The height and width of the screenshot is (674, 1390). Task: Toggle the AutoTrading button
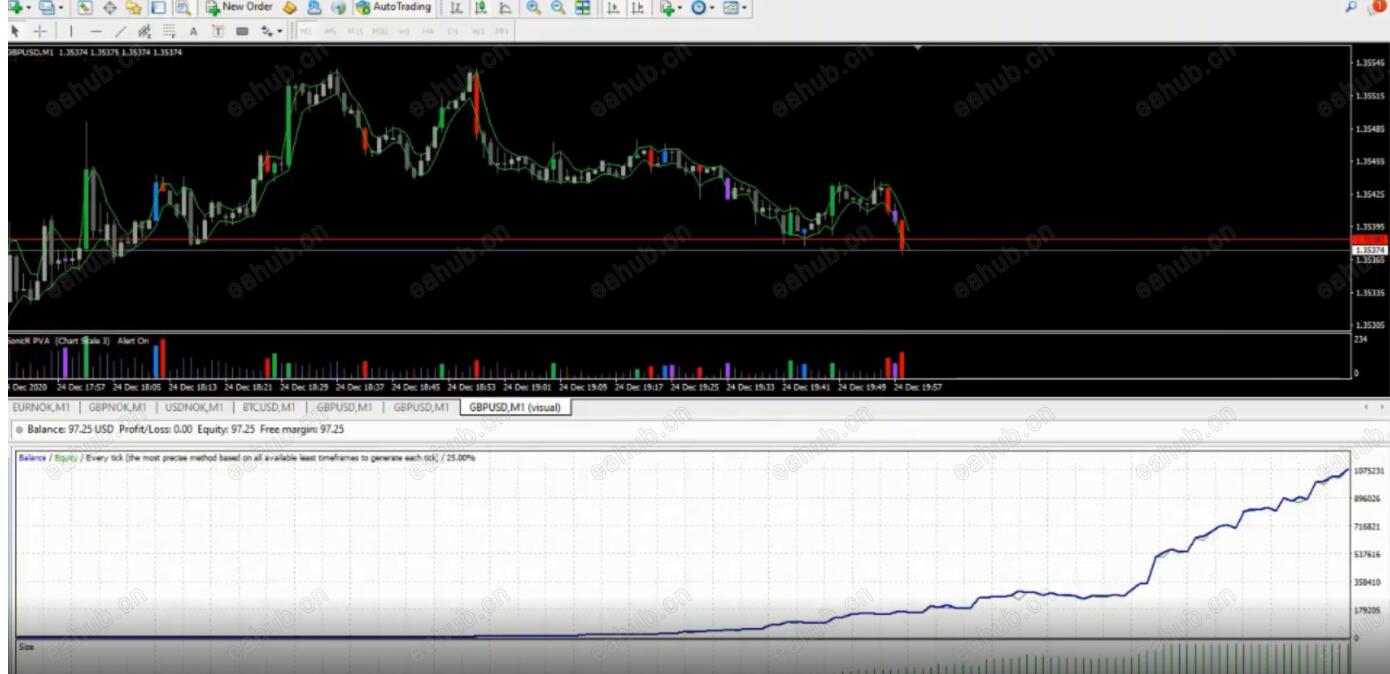[x=394, y=7]
